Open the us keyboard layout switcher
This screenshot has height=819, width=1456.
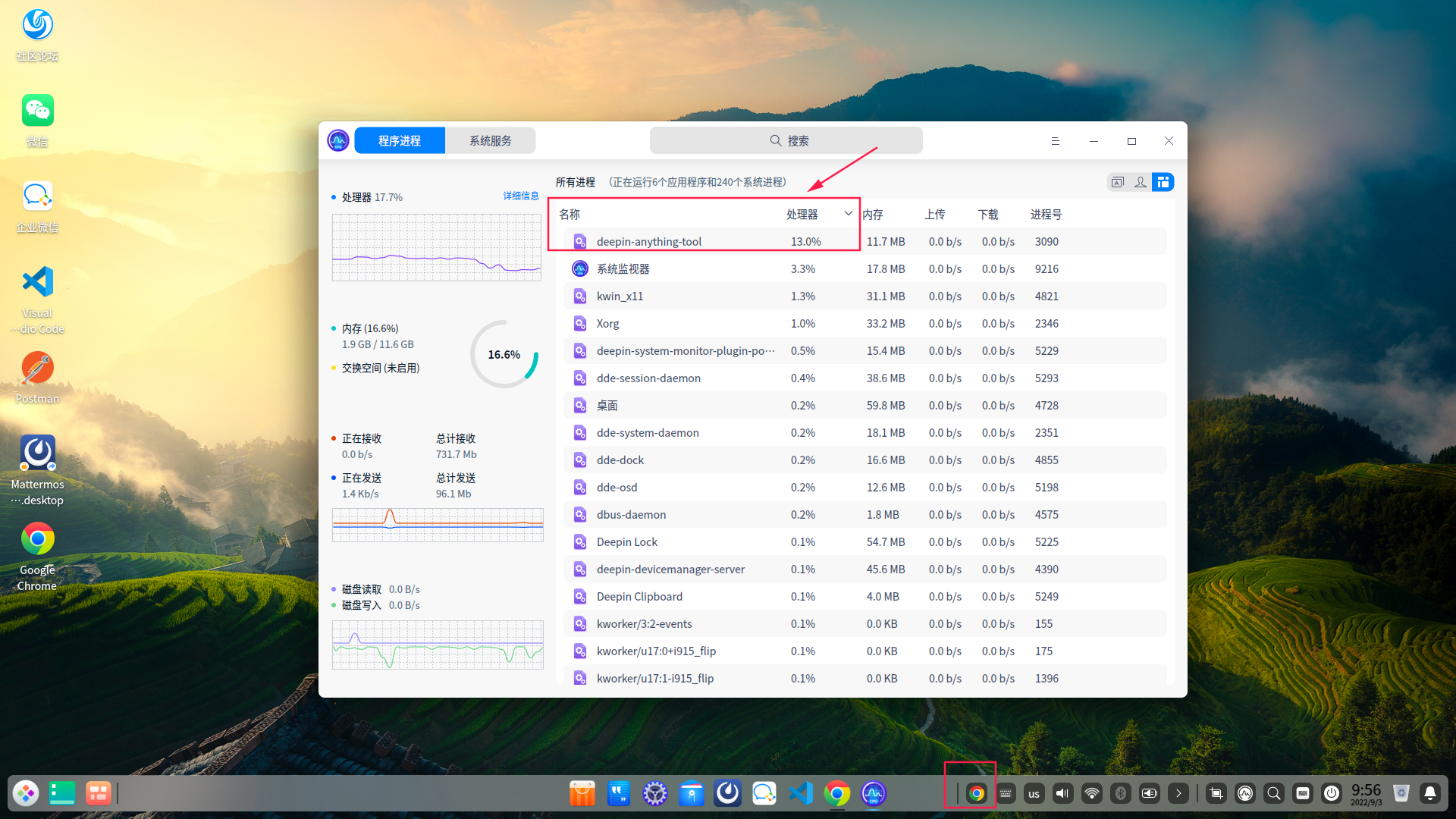point(1034,793)
